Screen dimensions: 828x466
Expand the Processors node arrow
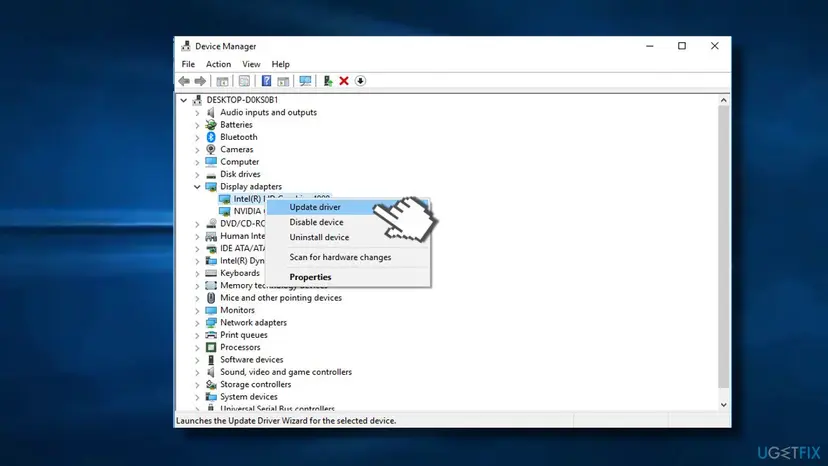click(197, 348)
